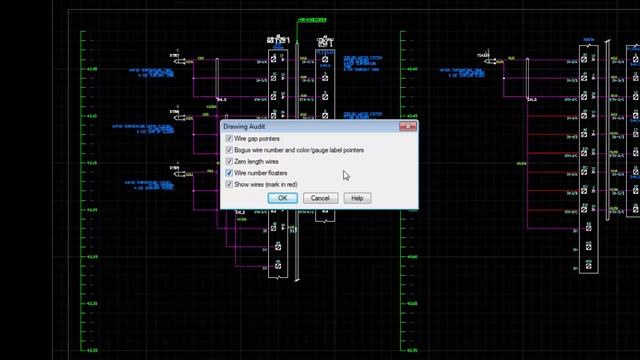Close the Drawing Audit dialog with X
This screenshot has width=640, height=360.
408,127
